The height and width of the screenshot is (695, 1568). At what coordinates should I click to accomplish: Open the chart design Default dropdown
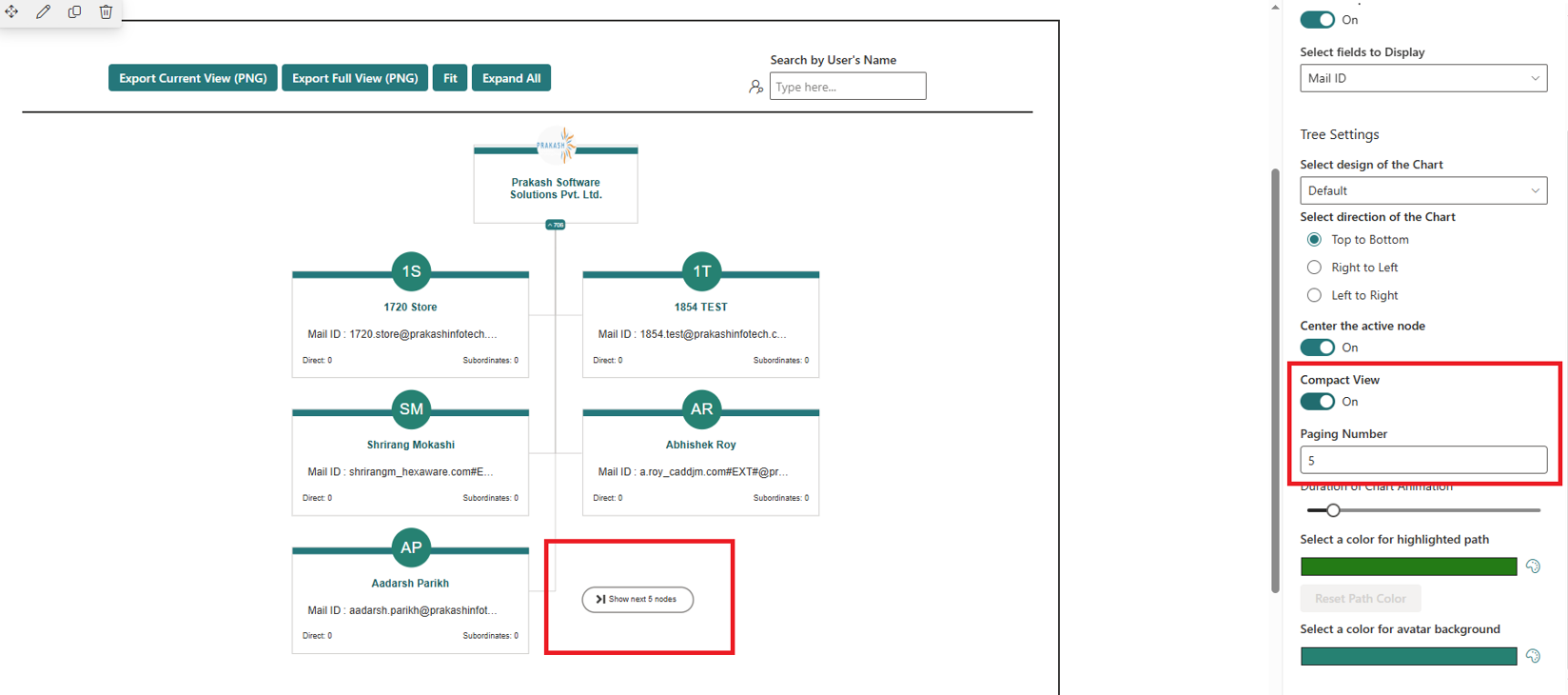(x=1423, y=190)
